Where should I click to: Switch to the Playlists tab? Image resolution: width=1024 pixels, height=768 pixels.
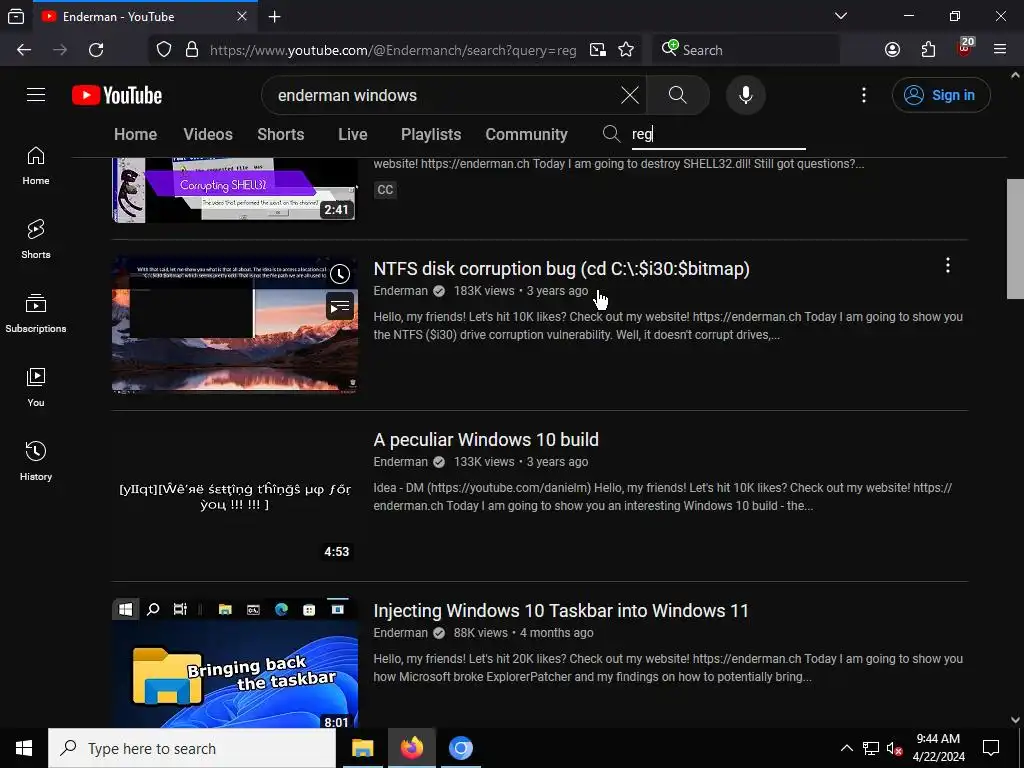[x=431, y=135]
